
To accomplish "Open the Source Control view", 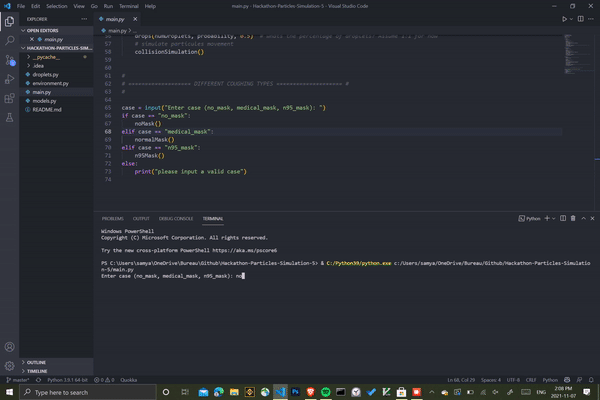I will pos(9,62).
